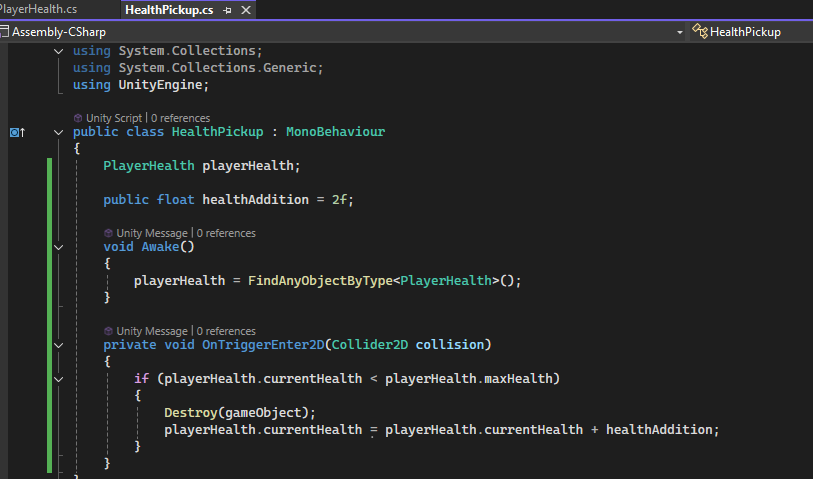Screen dimensions: 813x479
Task: Click 'Awake' method name
Action: pyautogui.click(x=160, y=247)
